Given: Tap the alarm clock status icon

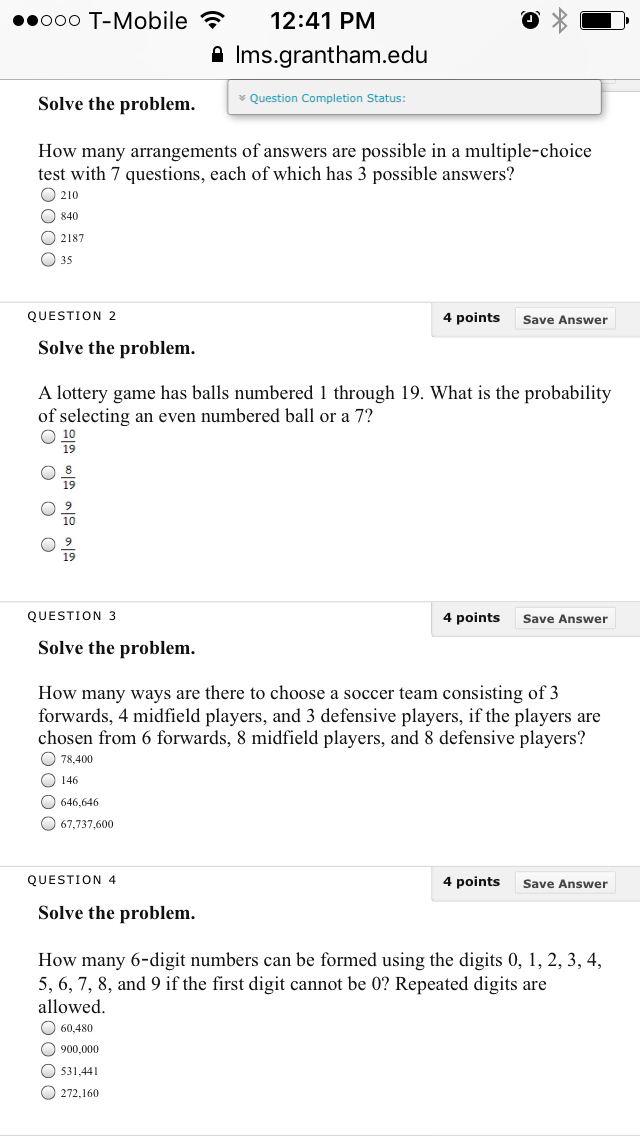Looking at the screenshot, I should pyautogui.click(x=530, y=21).
